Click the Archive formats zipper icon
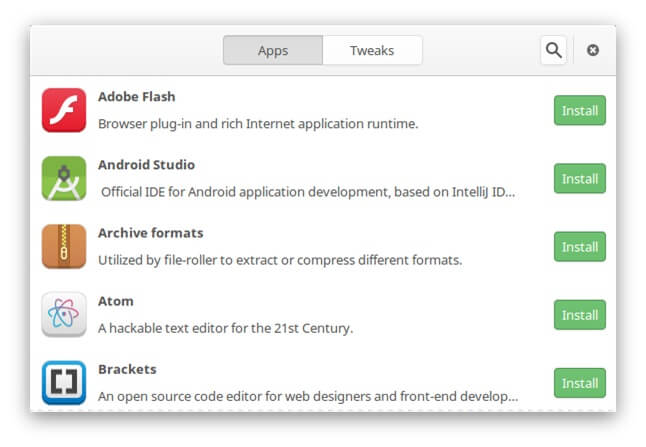The width and height of the screenshot is (646, 447). tap(64, 246)
